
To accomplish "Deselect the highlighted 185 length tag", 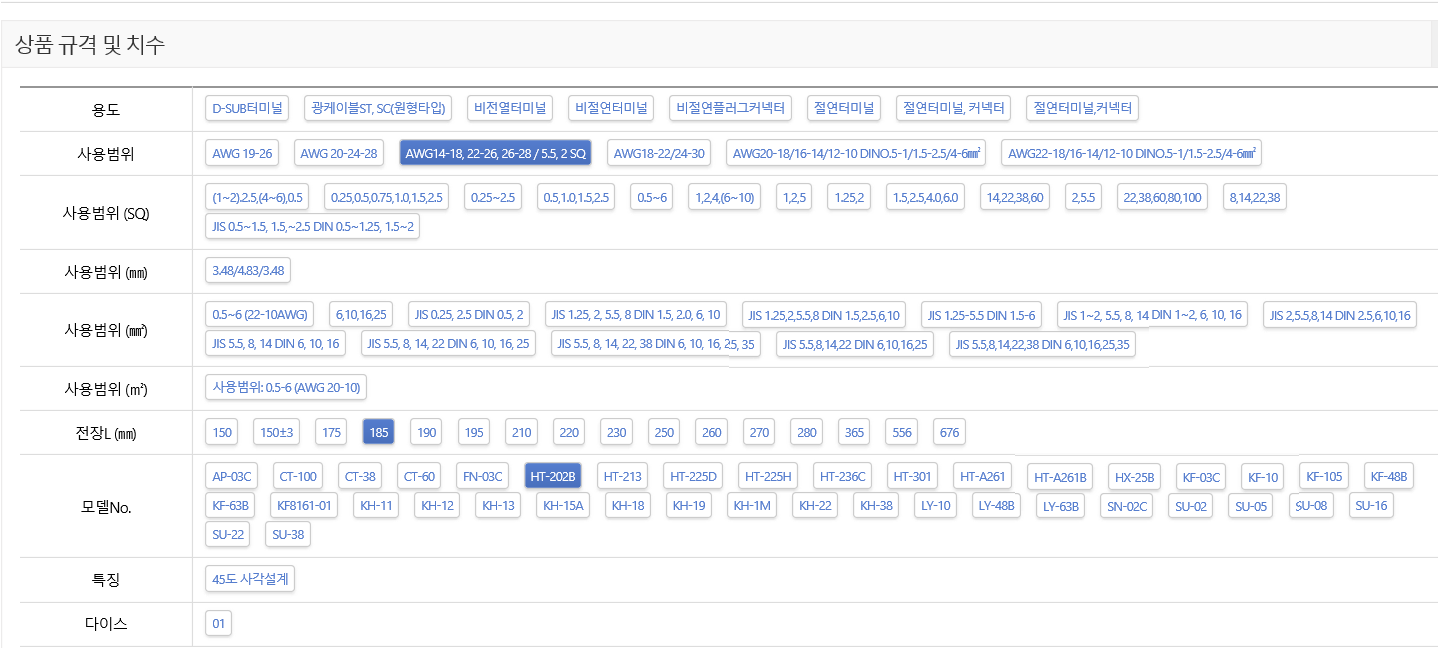I will coord(378,432).
